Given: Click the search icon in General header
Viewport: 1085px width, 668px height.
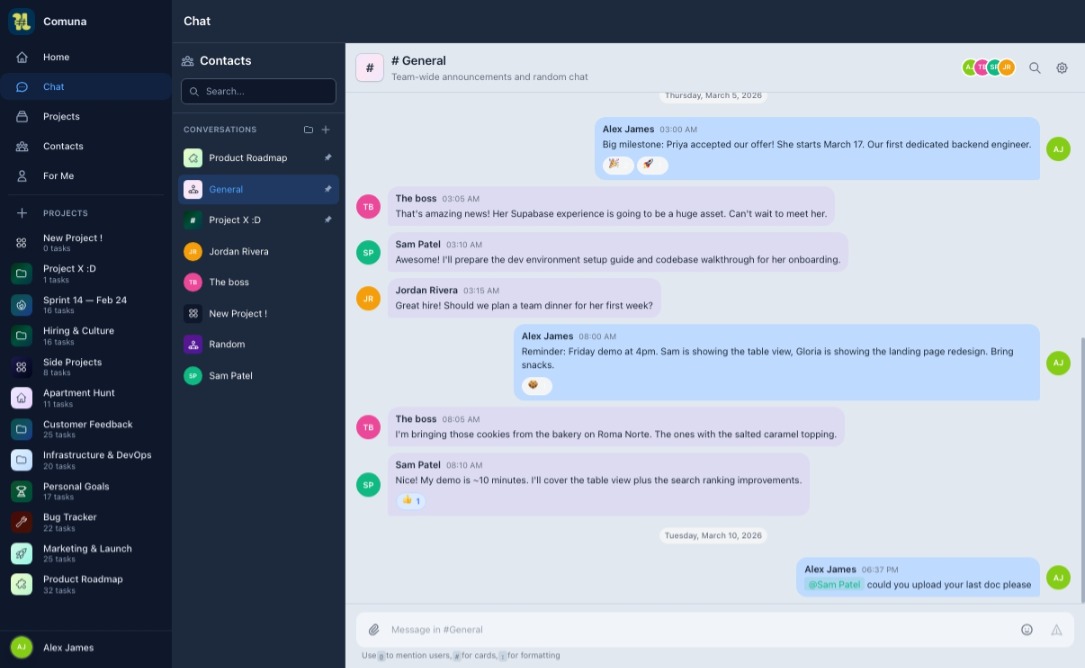Looking at the screenshot, I should coord(1035,68).
